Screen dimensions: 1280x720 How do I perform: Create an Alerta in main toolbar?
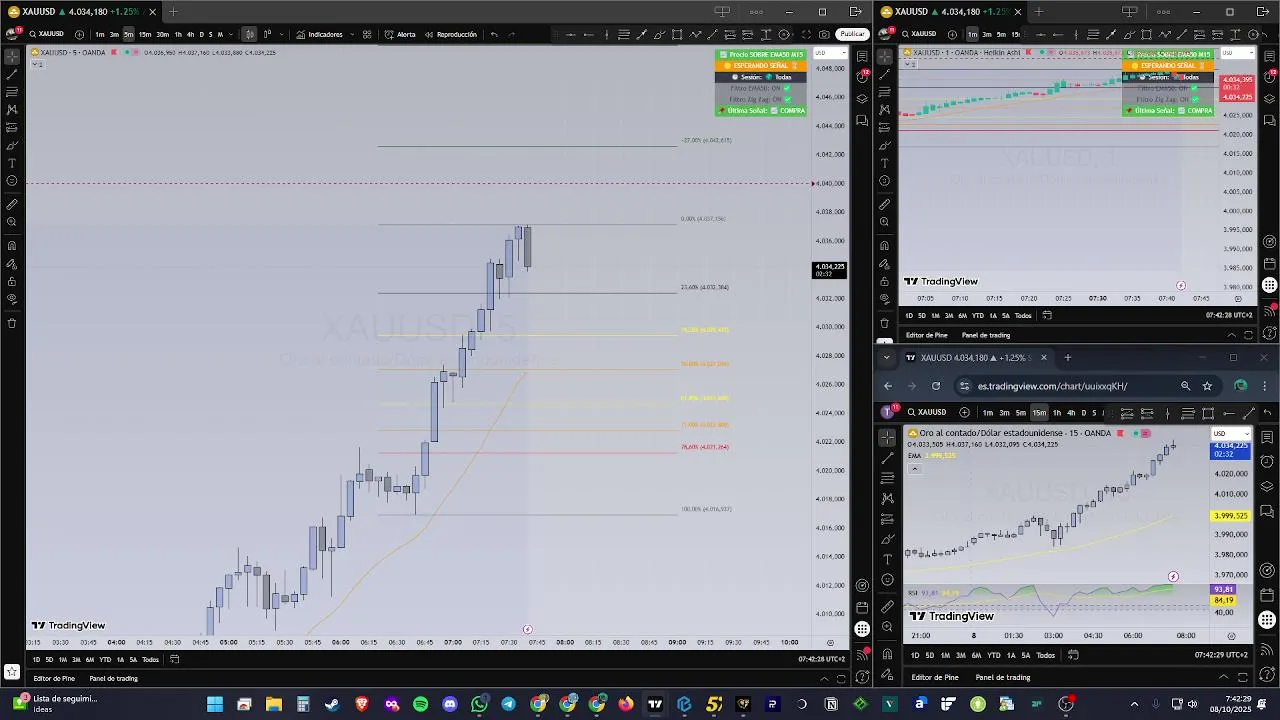point(400,34)
